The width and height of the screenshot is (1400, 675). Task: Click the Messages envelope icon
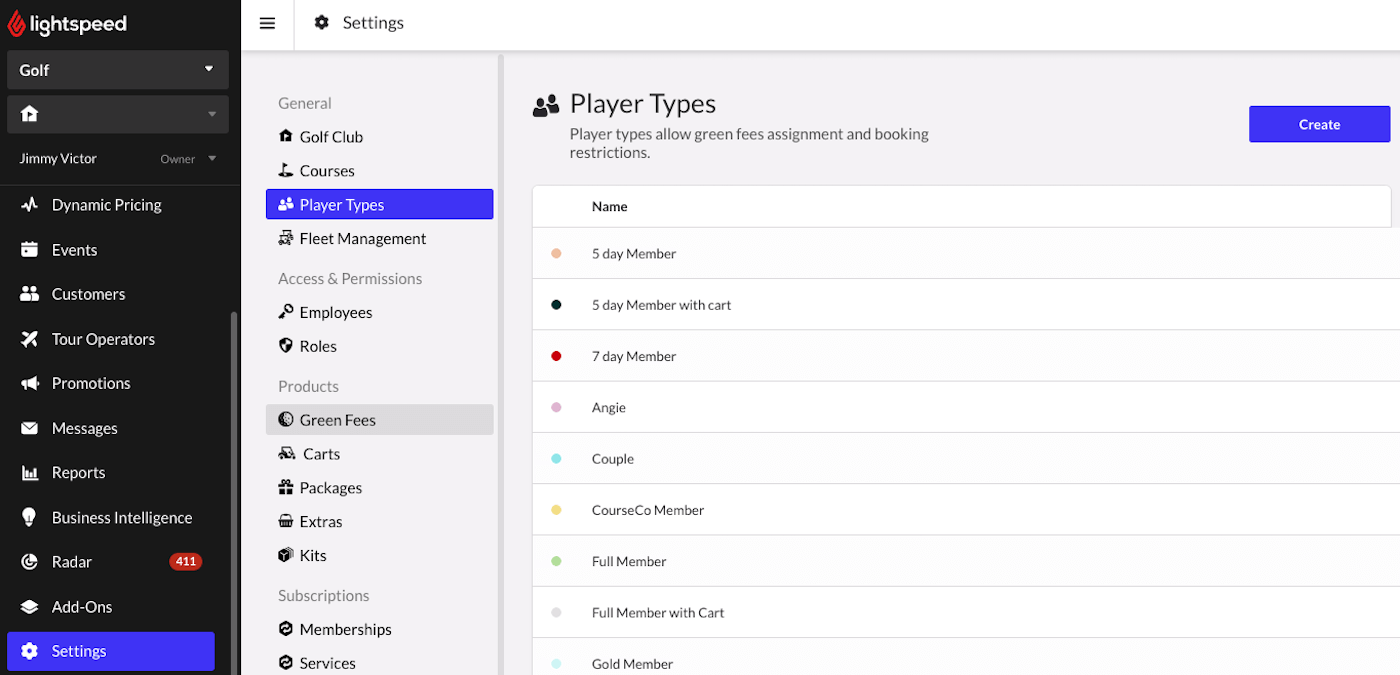coord(30,428)
